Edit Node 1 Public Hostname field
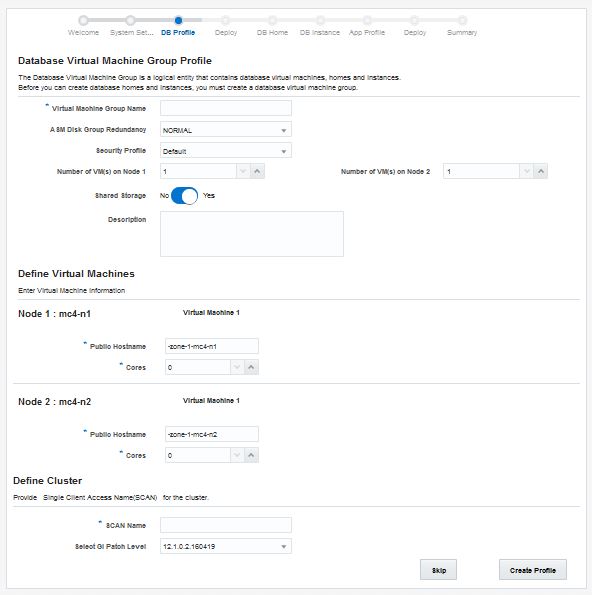Screen dimensions: 592x595 212,346
